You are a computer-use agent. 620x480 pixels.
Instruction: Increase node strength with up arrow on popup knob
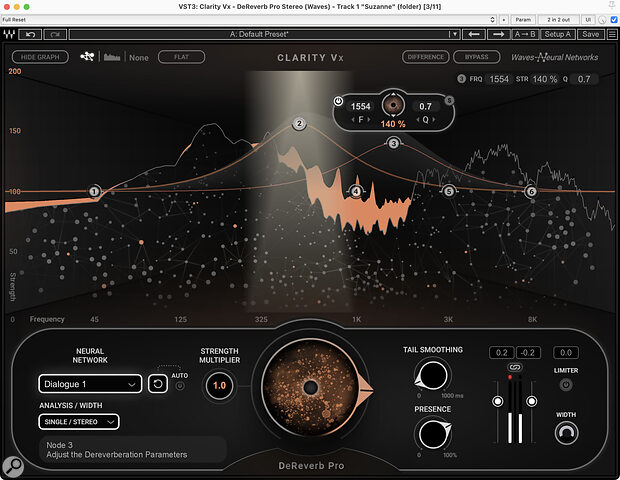[393, 94]
